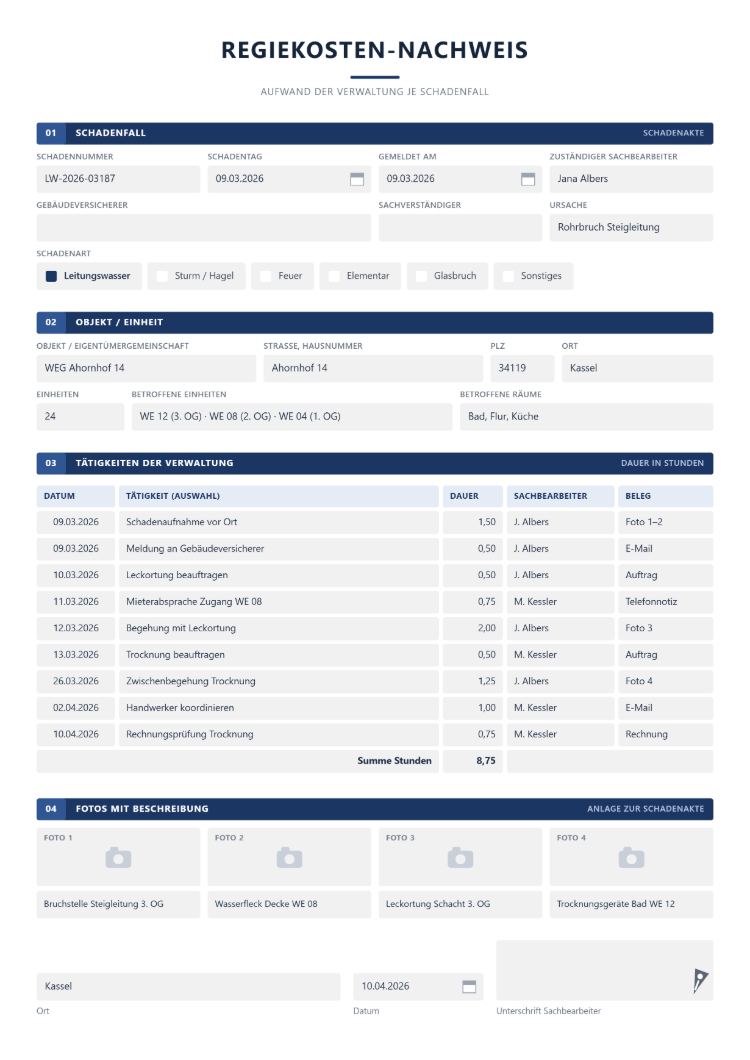Click Sachbearbeiter cell on 02.04.2026 row
Viewport: 750px width, 1060px height.
(561, 708)
